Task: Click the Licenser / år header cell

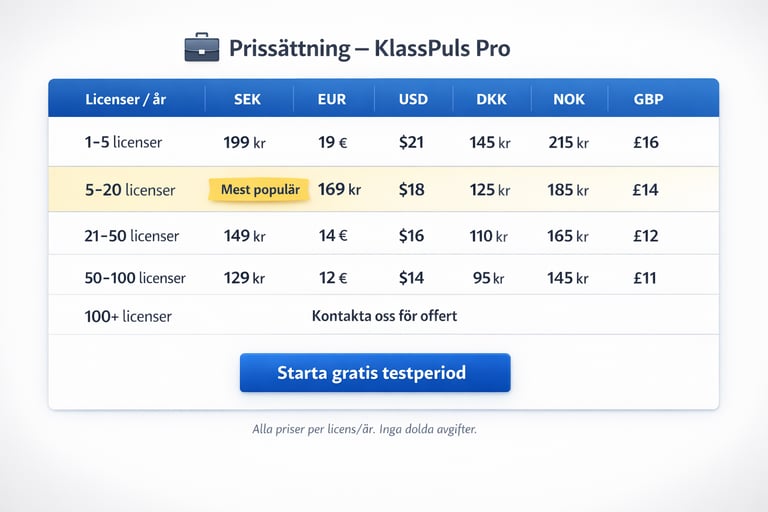Action: pyautogui.click(x=126, y=99)
